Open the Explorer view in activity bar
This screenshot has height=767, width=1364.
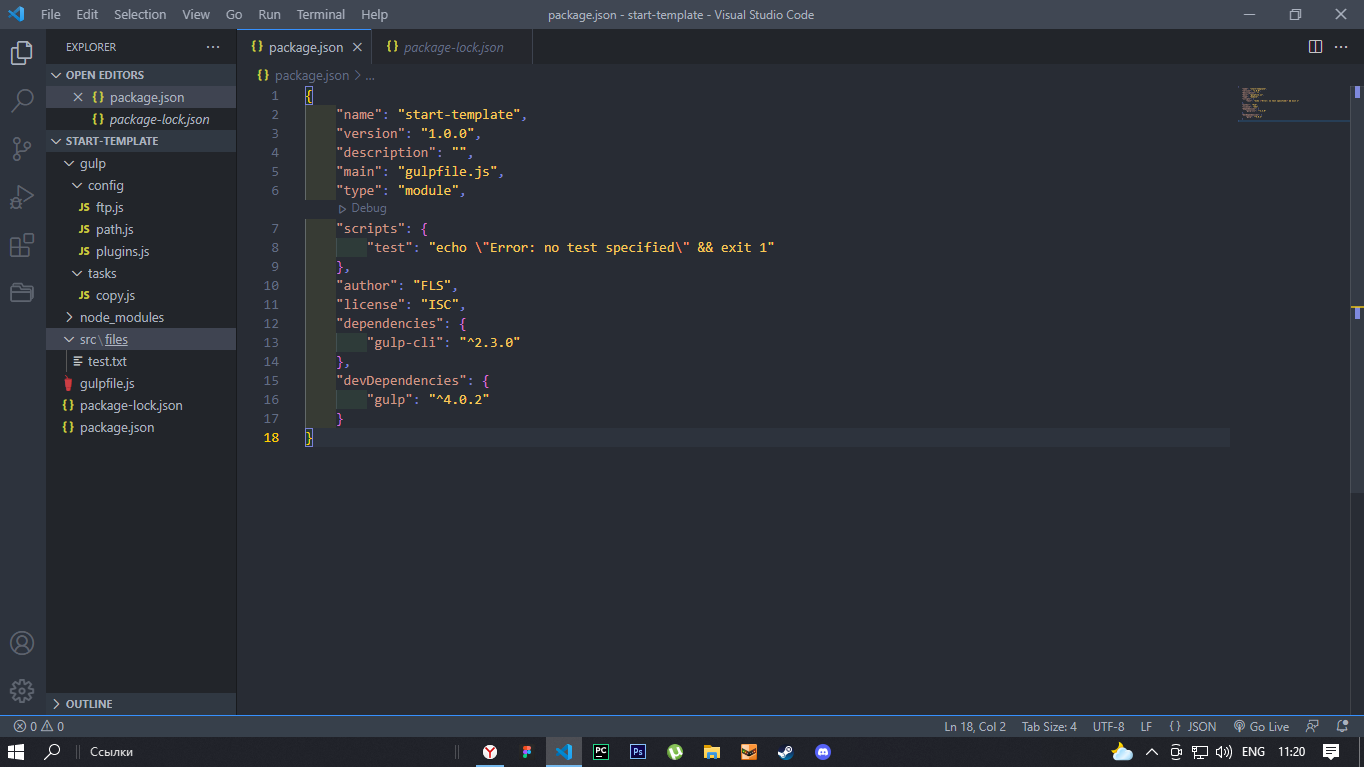22,53
